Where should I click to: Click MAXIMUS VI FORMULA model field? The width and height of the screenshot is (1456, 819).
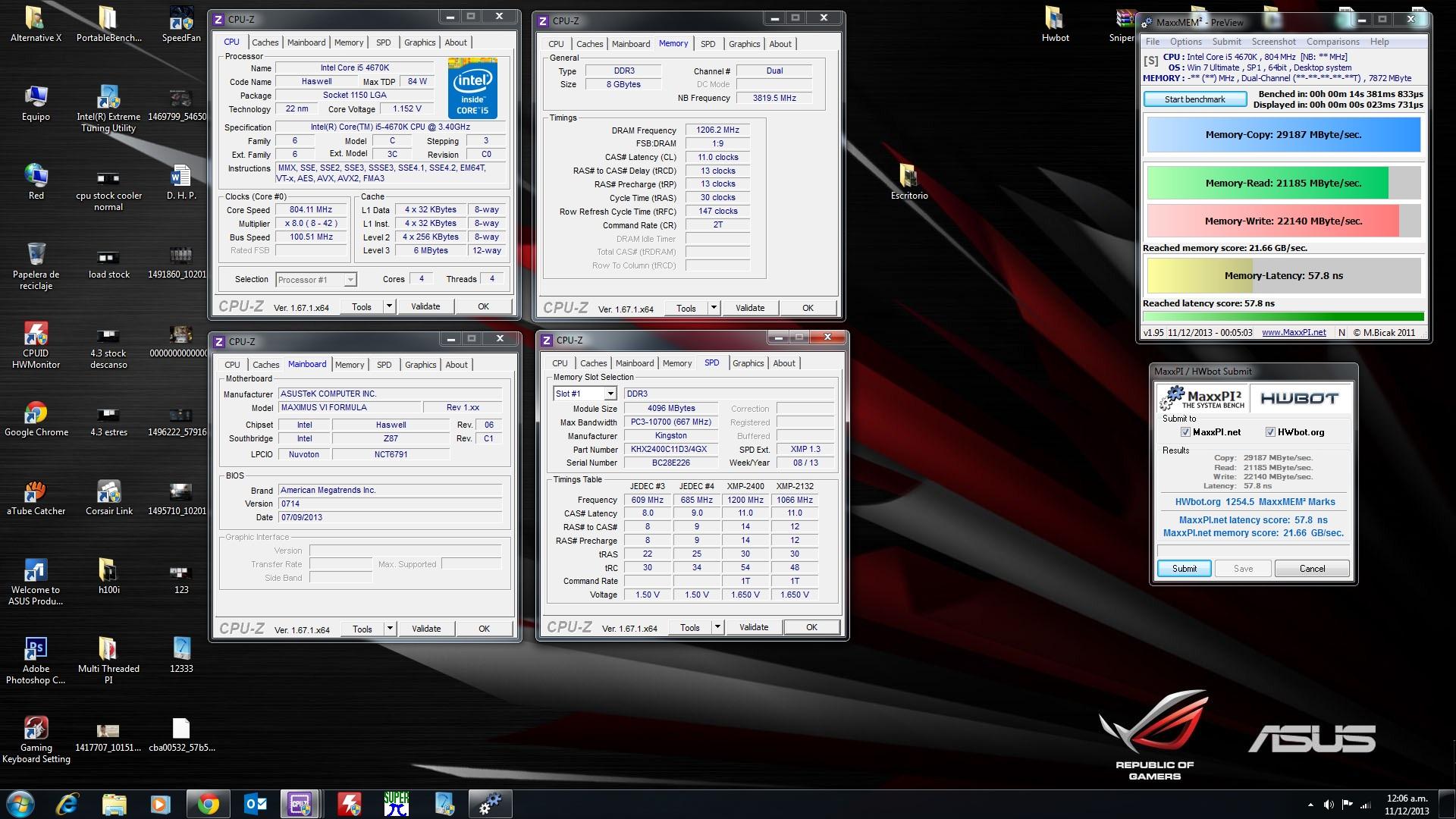click(350, 408)
